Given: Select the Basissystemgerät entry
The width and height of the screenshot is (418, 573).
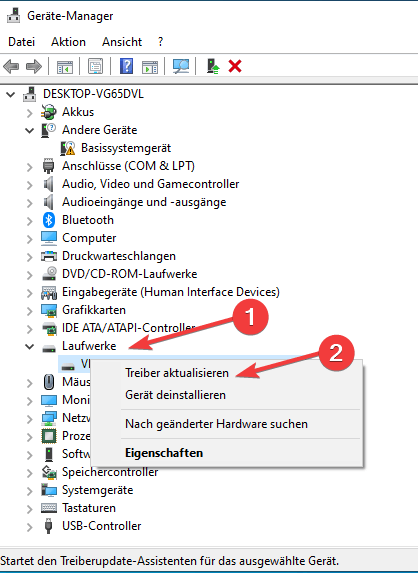Looking at the screenshot, I should coord(126,148).
